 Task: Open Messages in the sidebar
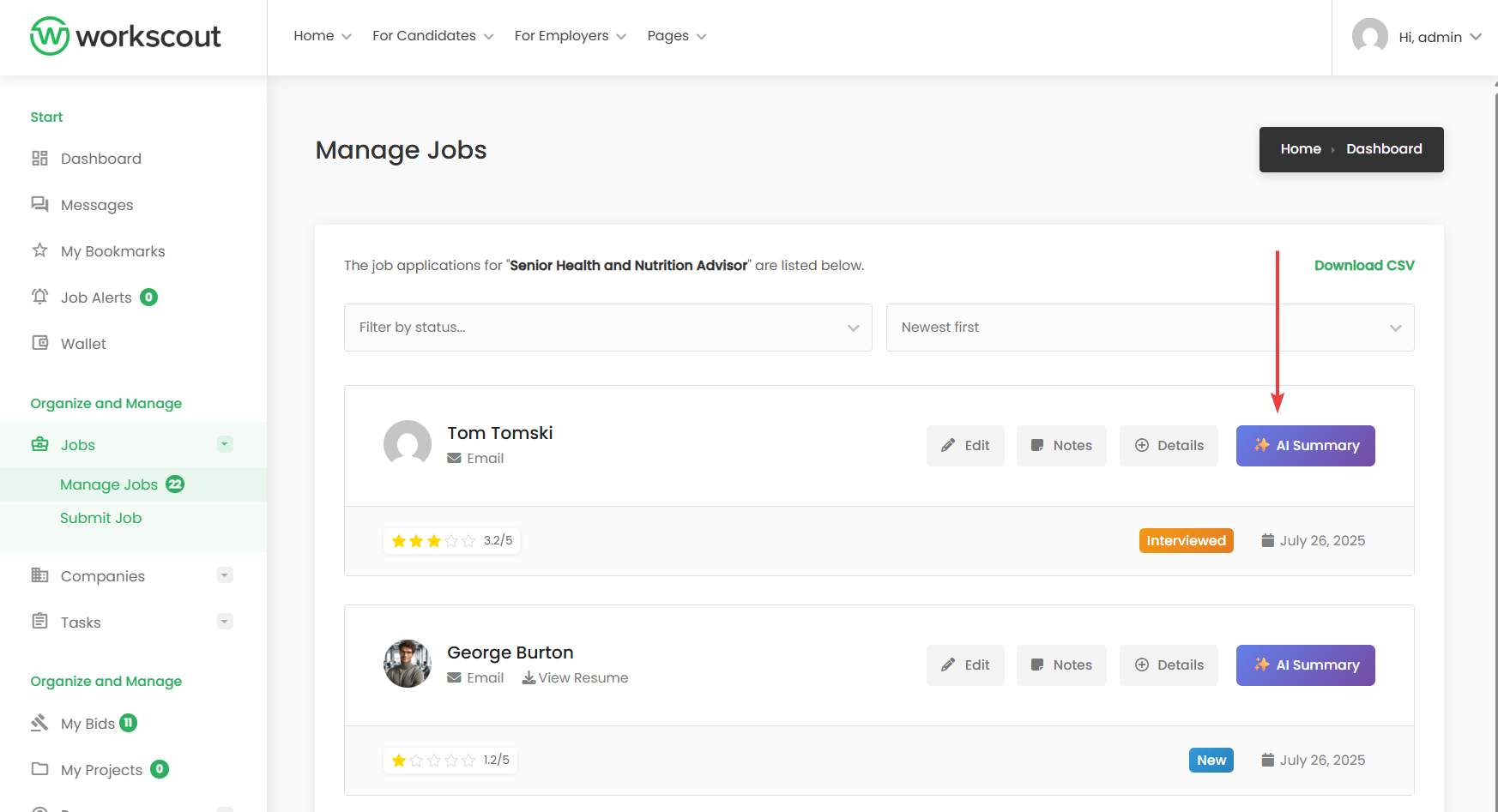pyautogui.click(x=96, y=205)
